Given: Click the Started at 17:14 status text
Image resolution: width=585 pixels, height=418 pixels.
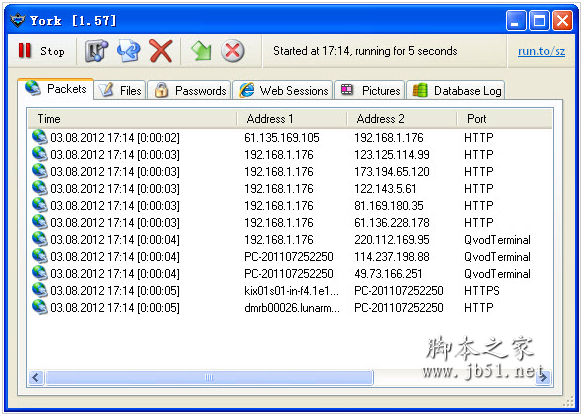Looking at the screenshot, I should (365, 51).
